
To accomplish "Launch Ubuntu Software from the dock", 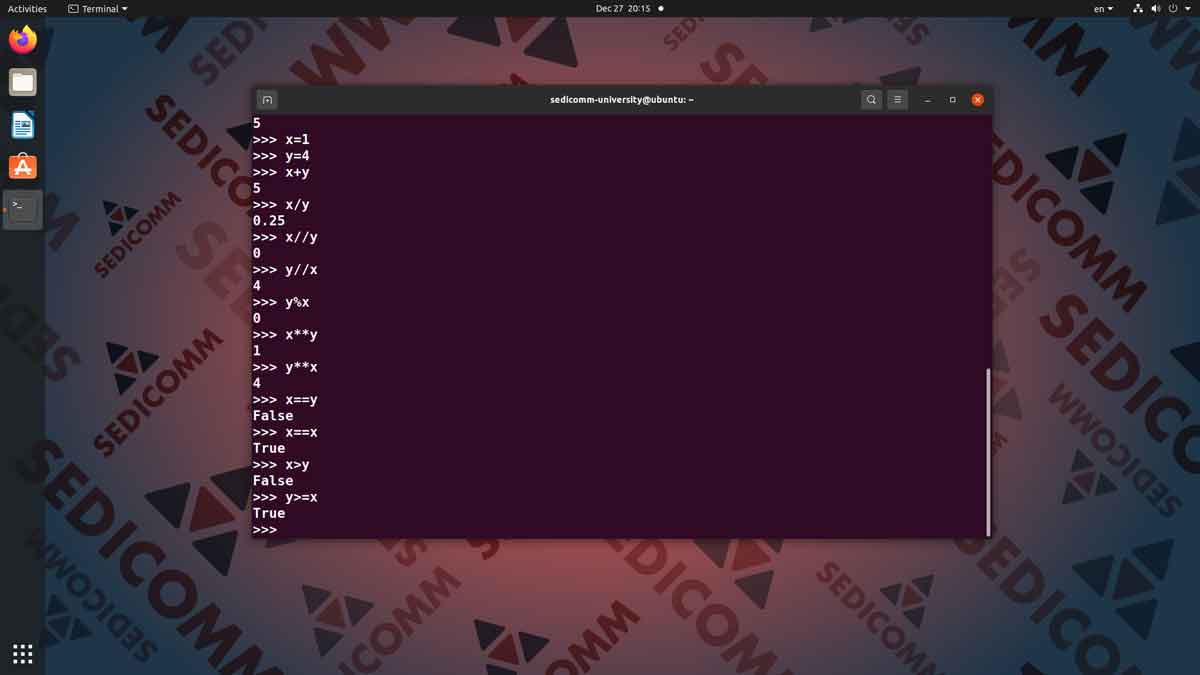I will click(x=22, y=166).
